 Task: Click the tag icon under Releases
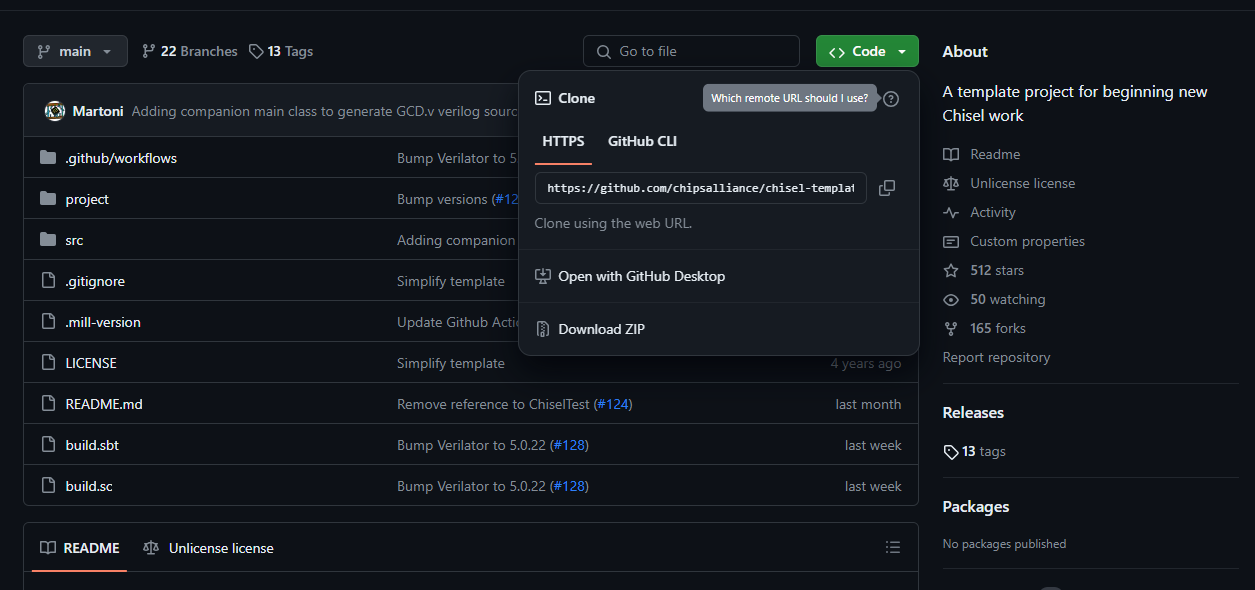tap(951, 452)
